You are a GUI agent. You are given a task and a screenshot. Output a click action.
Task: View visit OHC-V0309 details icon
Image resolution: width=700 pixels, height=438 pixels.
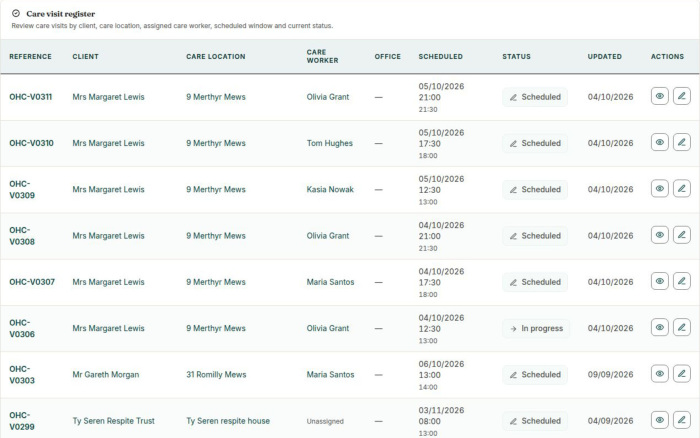[659, 188]
